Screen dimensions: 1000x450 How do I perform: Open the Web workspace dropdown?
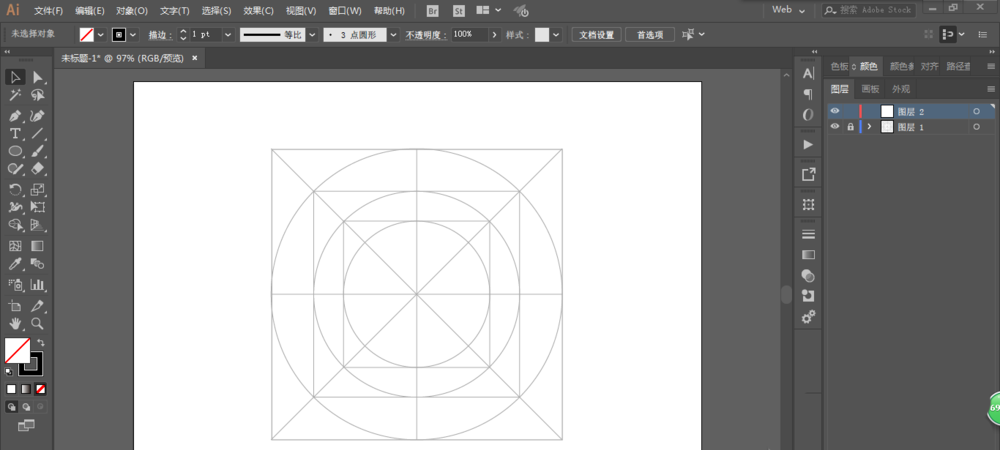click(790, 10)
